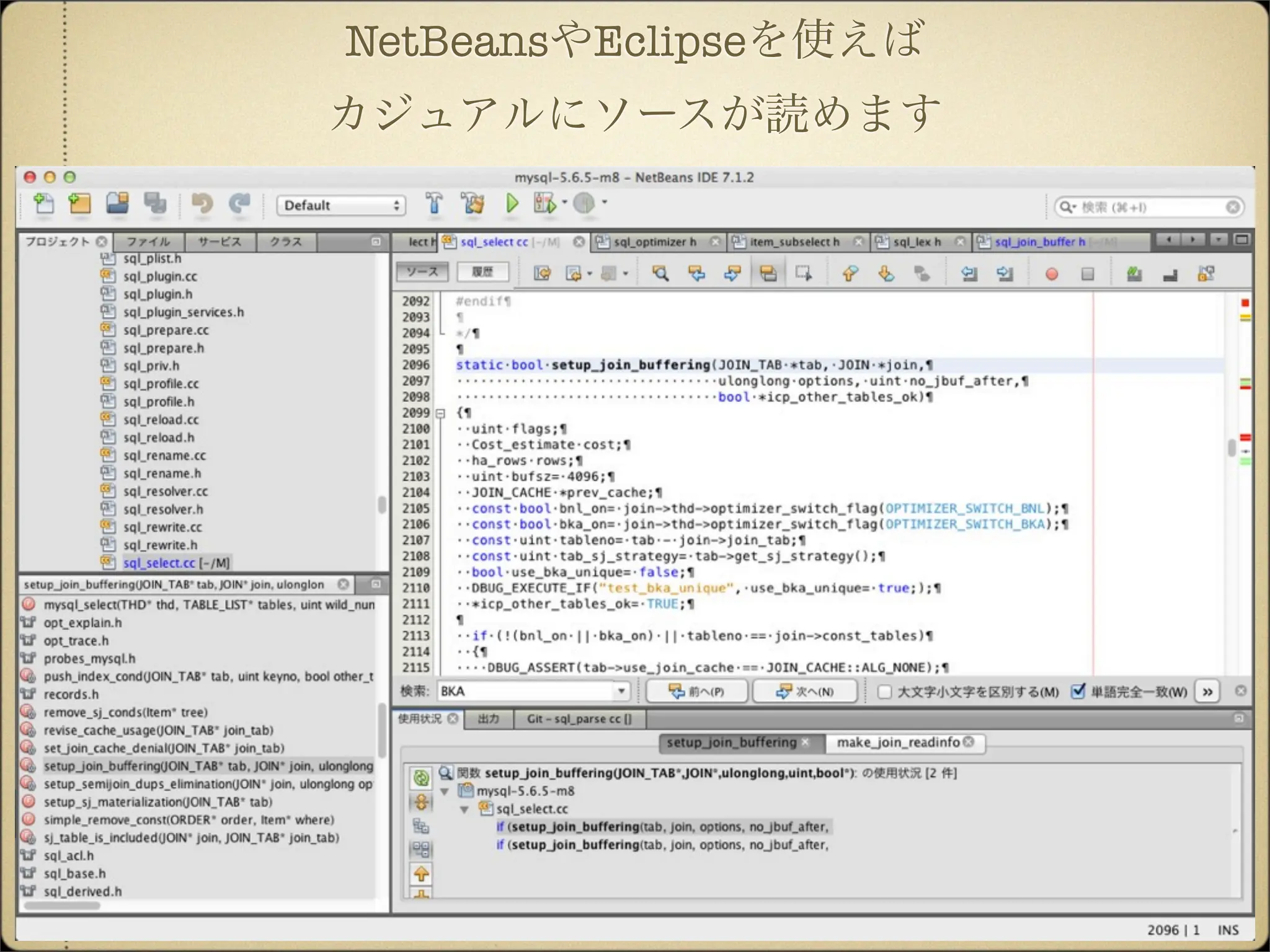Image resolution: width=1270 pixels, height=952 pixels.
Task: Open the editor tab list dropdown
Action: coord(1219,240)
